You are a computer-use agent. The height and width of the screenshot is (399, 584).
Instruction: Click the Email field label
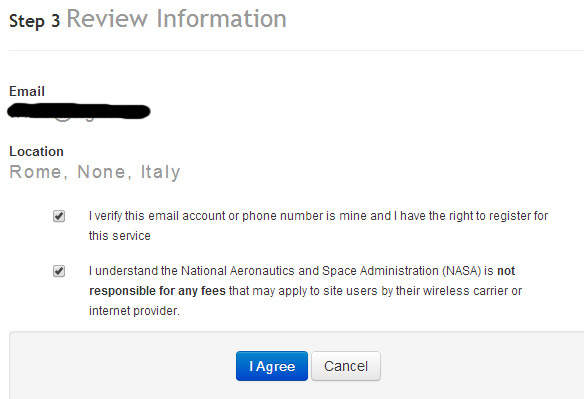[27, 91]
